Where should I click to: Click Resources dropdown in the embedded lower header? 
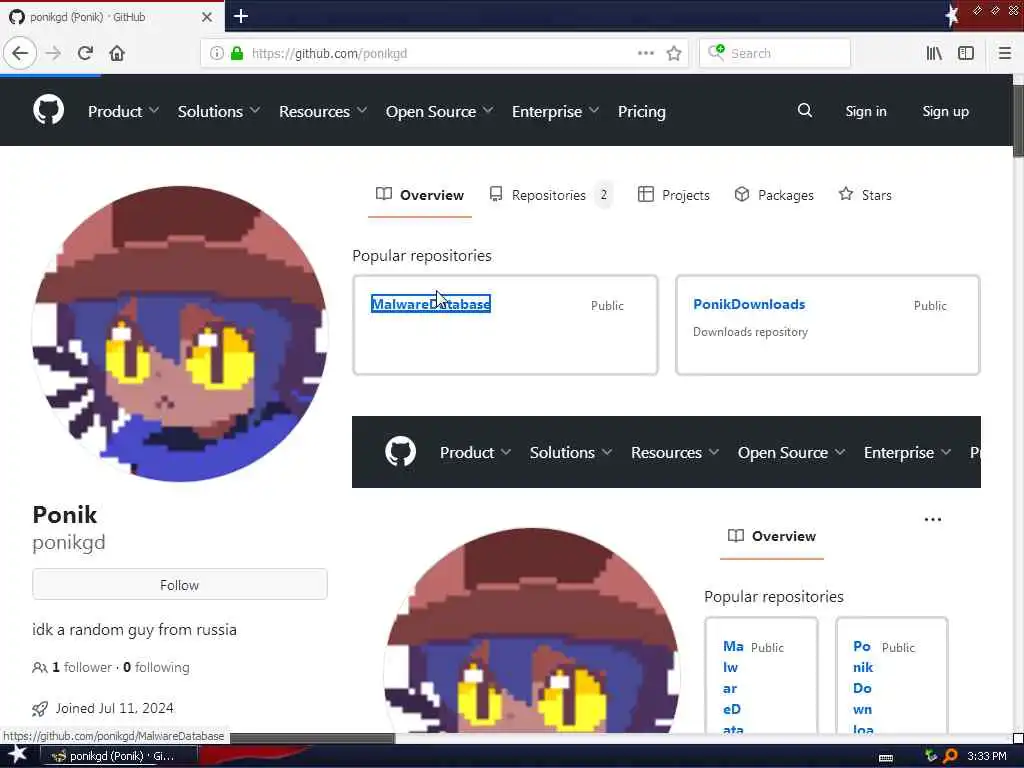click(x=675, y=452)
